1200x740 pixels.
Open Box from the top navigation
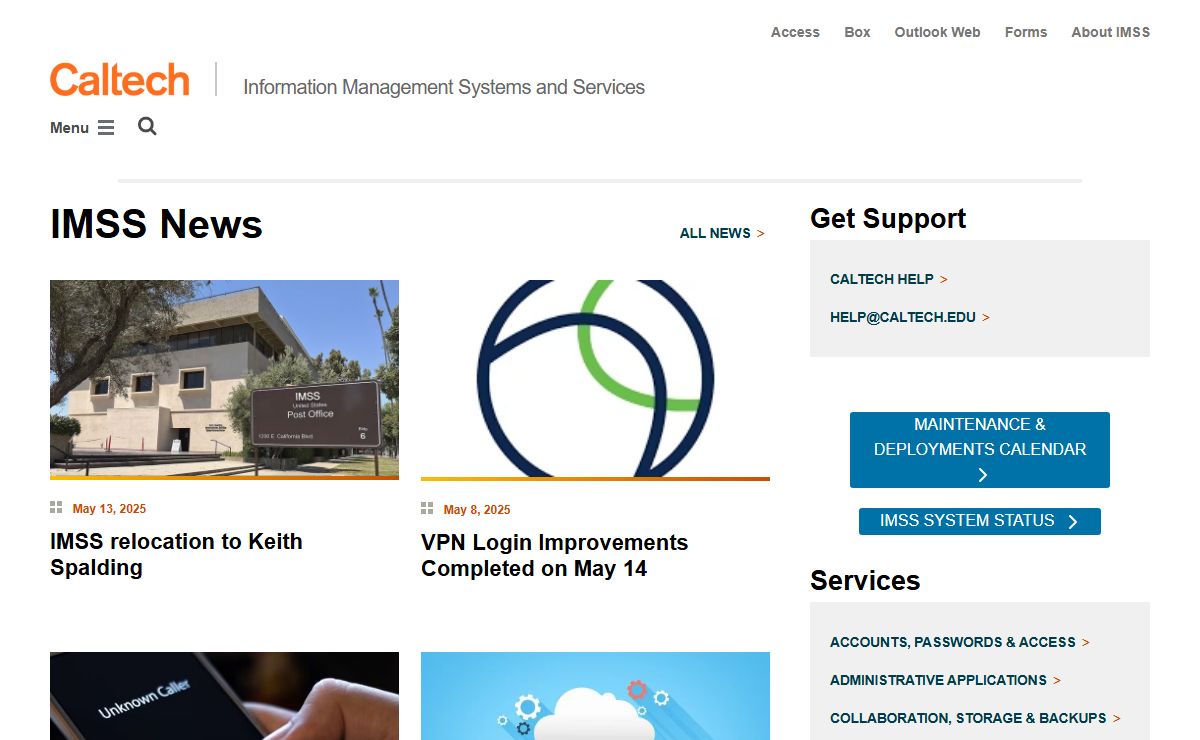point(857,32)
